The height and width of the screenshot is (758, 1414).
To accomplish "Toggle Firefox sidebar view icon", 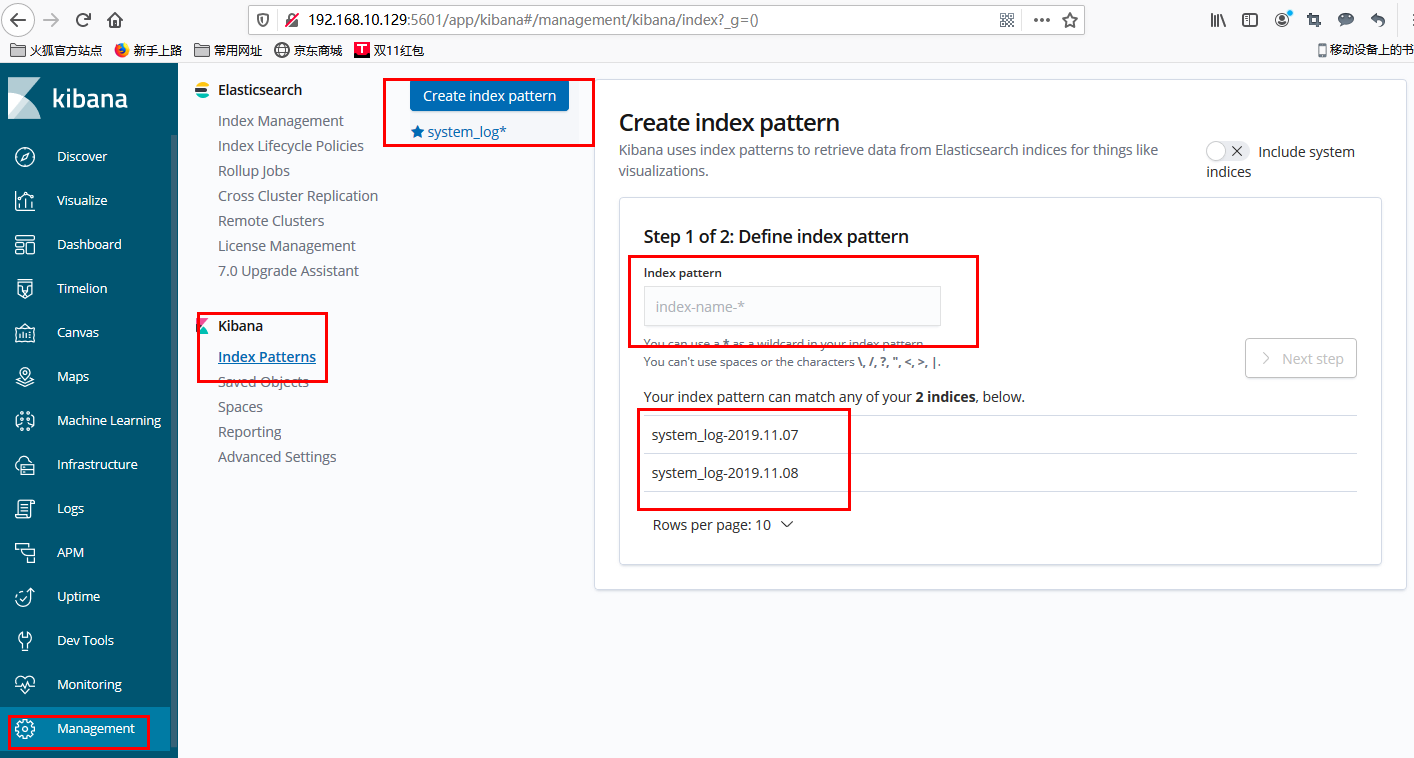I will [1250, 20].
